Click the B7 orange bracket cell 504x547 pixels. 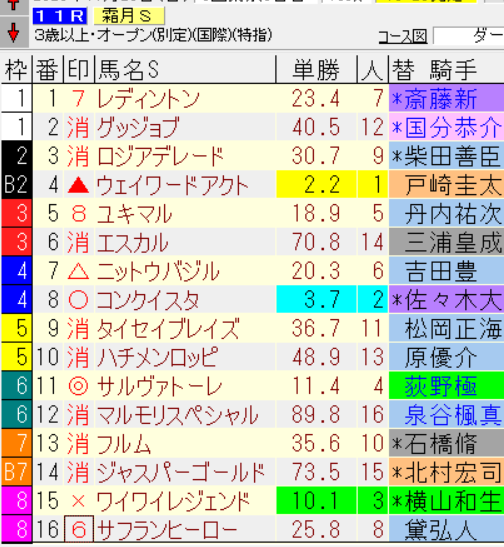pos(16,472)
